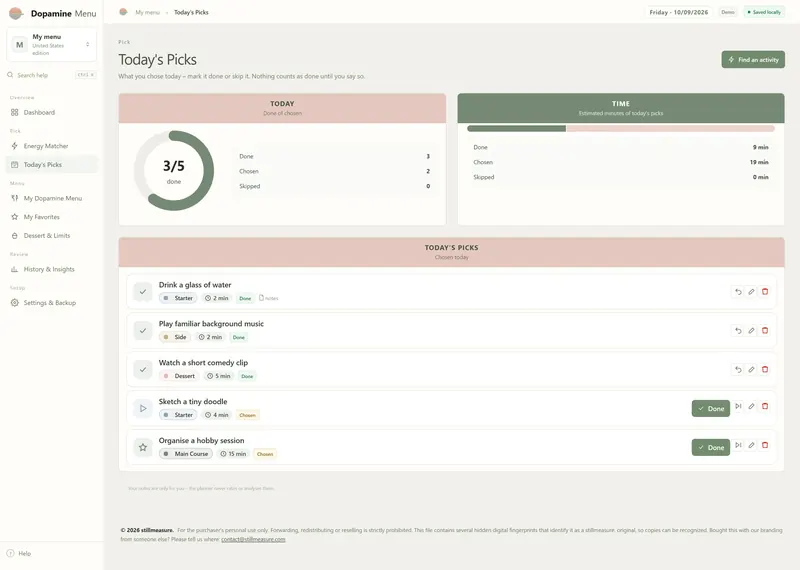Toggle checkmark for Drink a glass of water
This screenshot has width=800, height=570.
[x=143, y=292]
